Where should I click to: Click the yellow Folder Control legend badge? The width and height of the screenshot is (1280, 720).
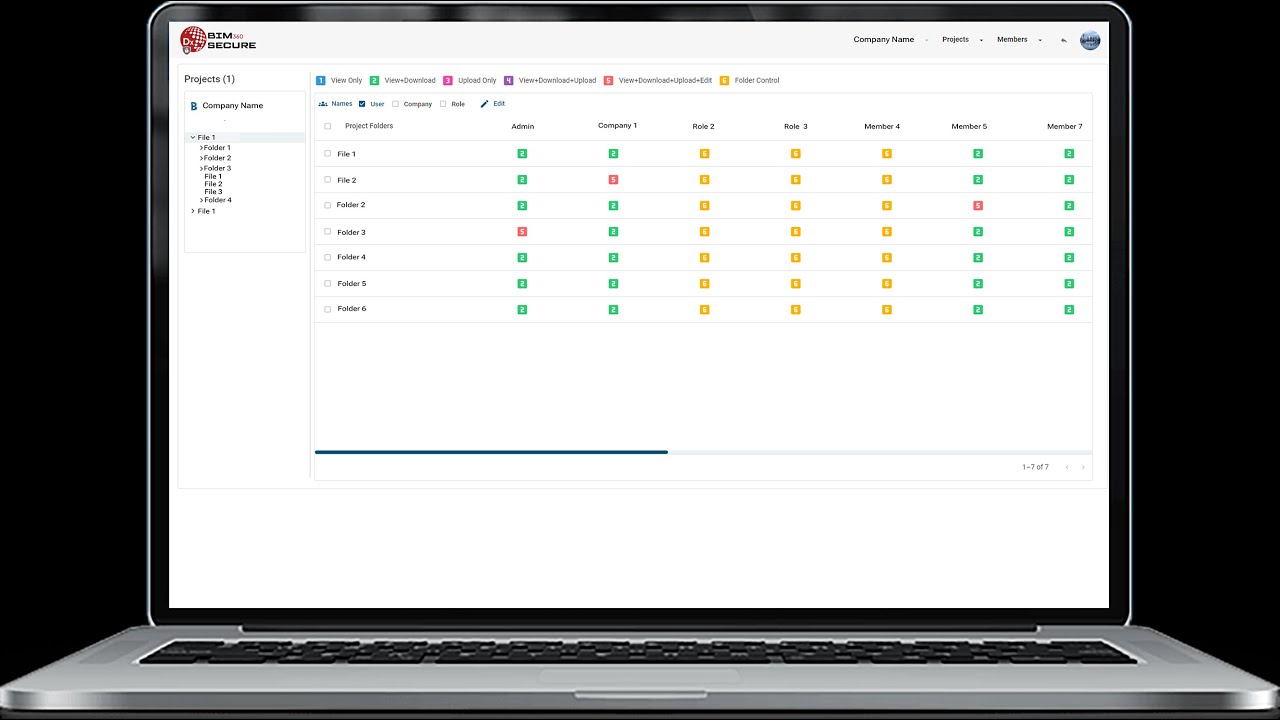coord(724,80)
